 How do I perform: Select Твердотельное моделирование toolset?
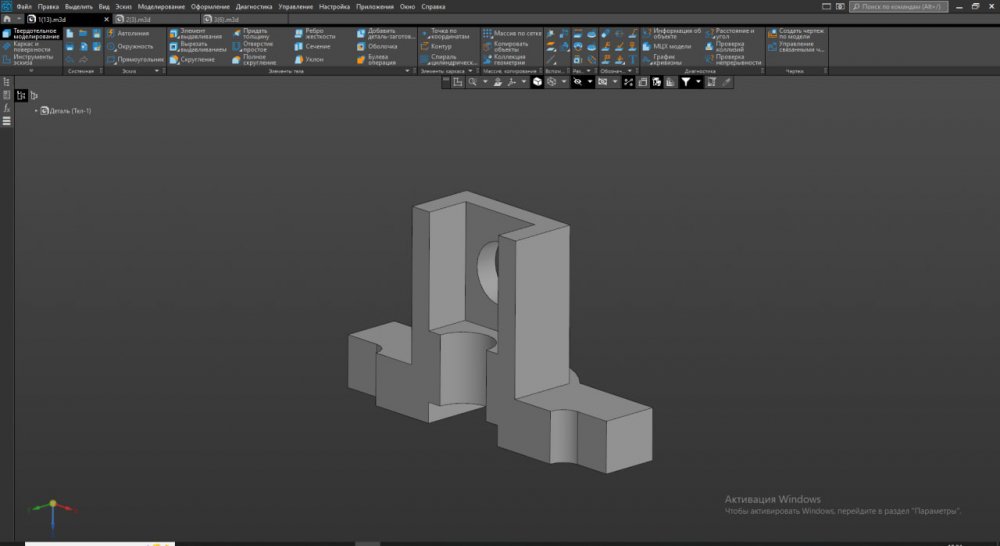[x=36, y=33]
